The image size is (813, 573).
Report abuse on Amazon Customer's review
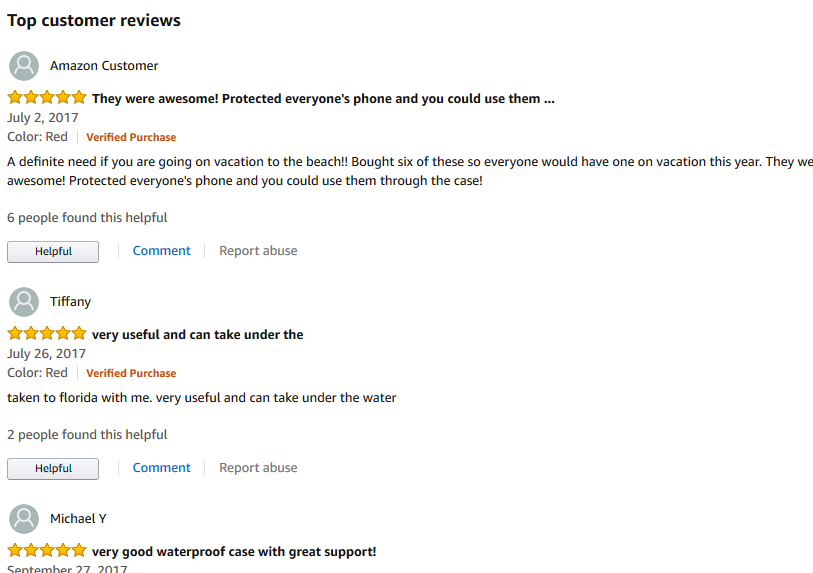pyautogui.click(x=258, y=251)
